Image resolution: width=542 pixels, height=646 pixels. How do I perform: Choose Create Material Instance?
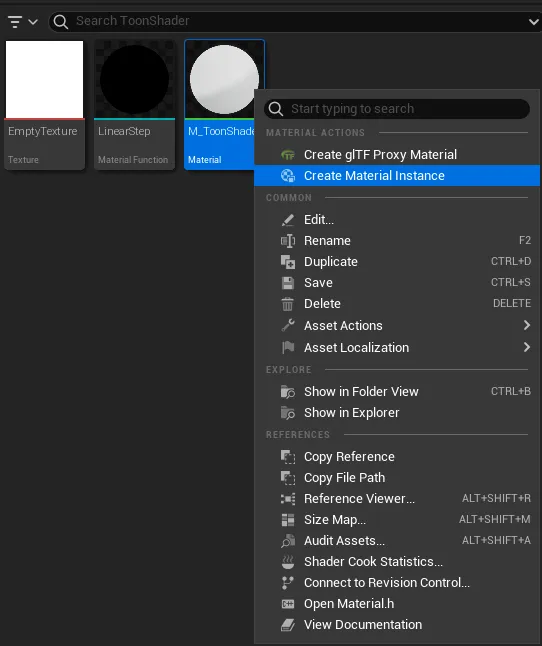point(397,176)
